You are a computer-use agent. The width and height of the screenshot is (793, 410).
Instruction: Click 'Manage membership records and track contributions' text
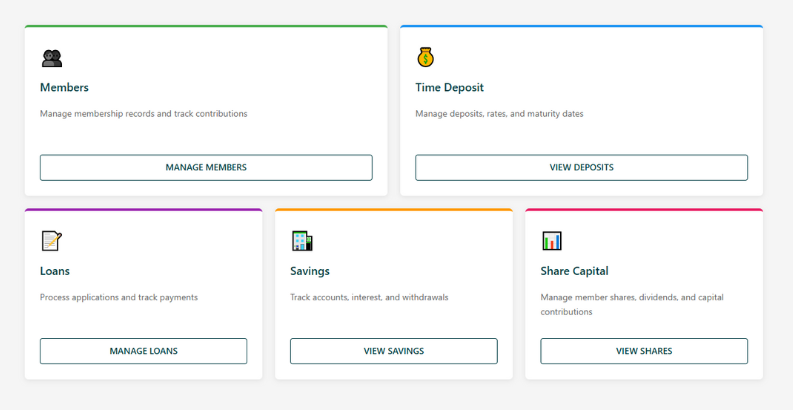tap(144, 114)
